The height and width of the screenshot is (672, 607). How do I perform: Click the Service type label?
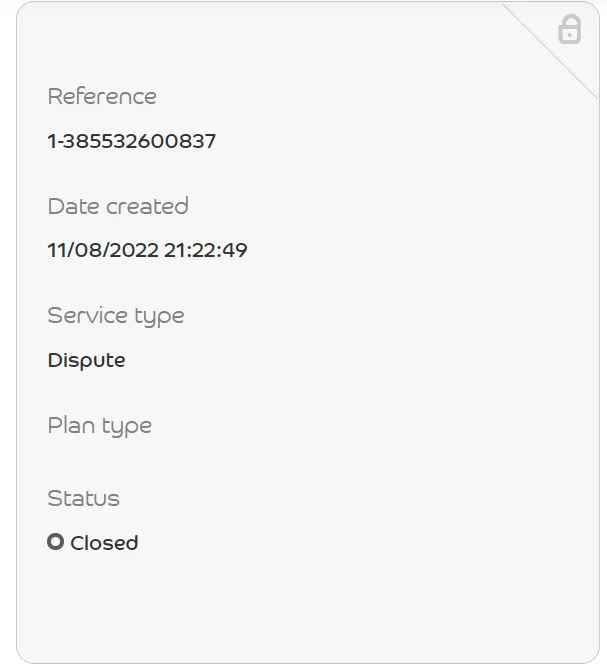pyautogui.click(x=116, y=316)
